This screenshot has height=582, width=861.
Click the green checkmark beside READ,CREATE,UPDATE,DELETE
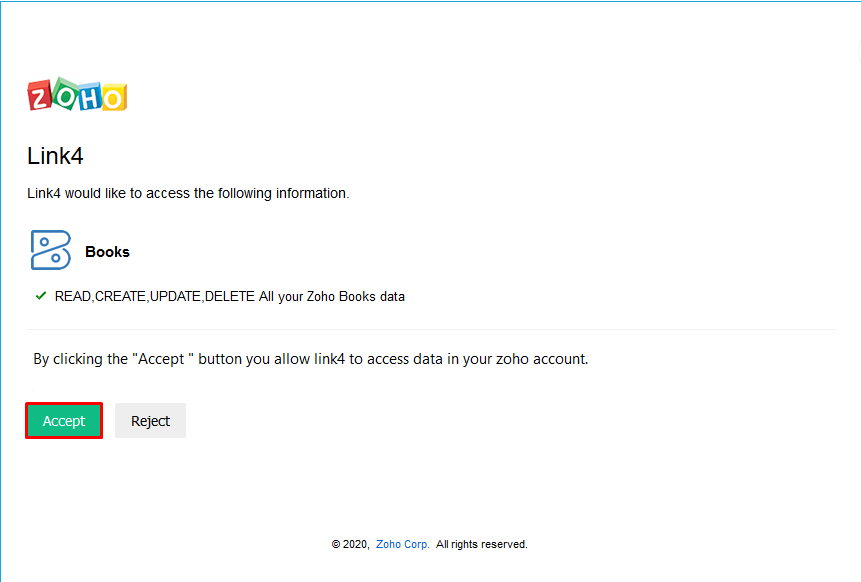(41, 296)
